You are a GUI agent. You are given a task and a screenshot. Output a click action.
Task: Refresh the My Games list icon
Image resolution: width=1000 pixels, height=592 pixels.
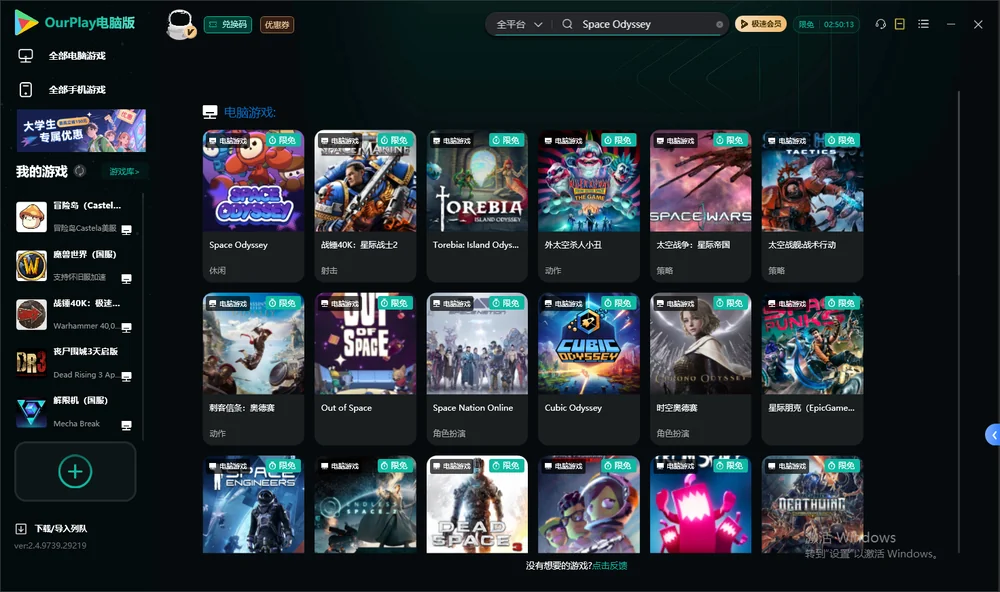pyautogui.click(x=80, y=171)
